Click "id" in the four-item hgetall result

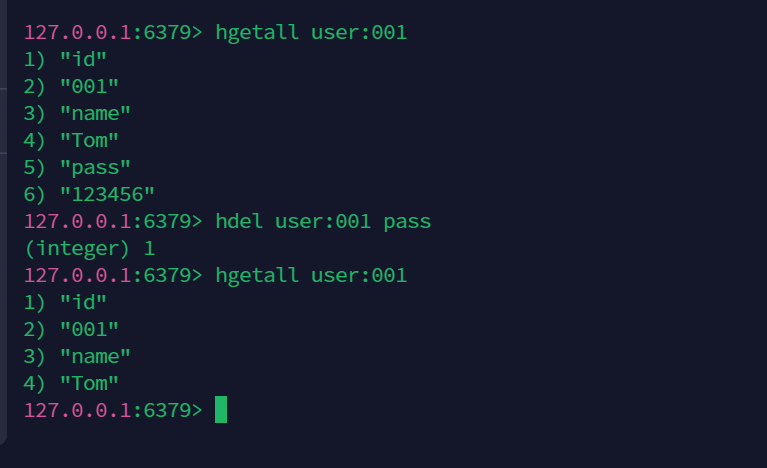coord(83,302)
